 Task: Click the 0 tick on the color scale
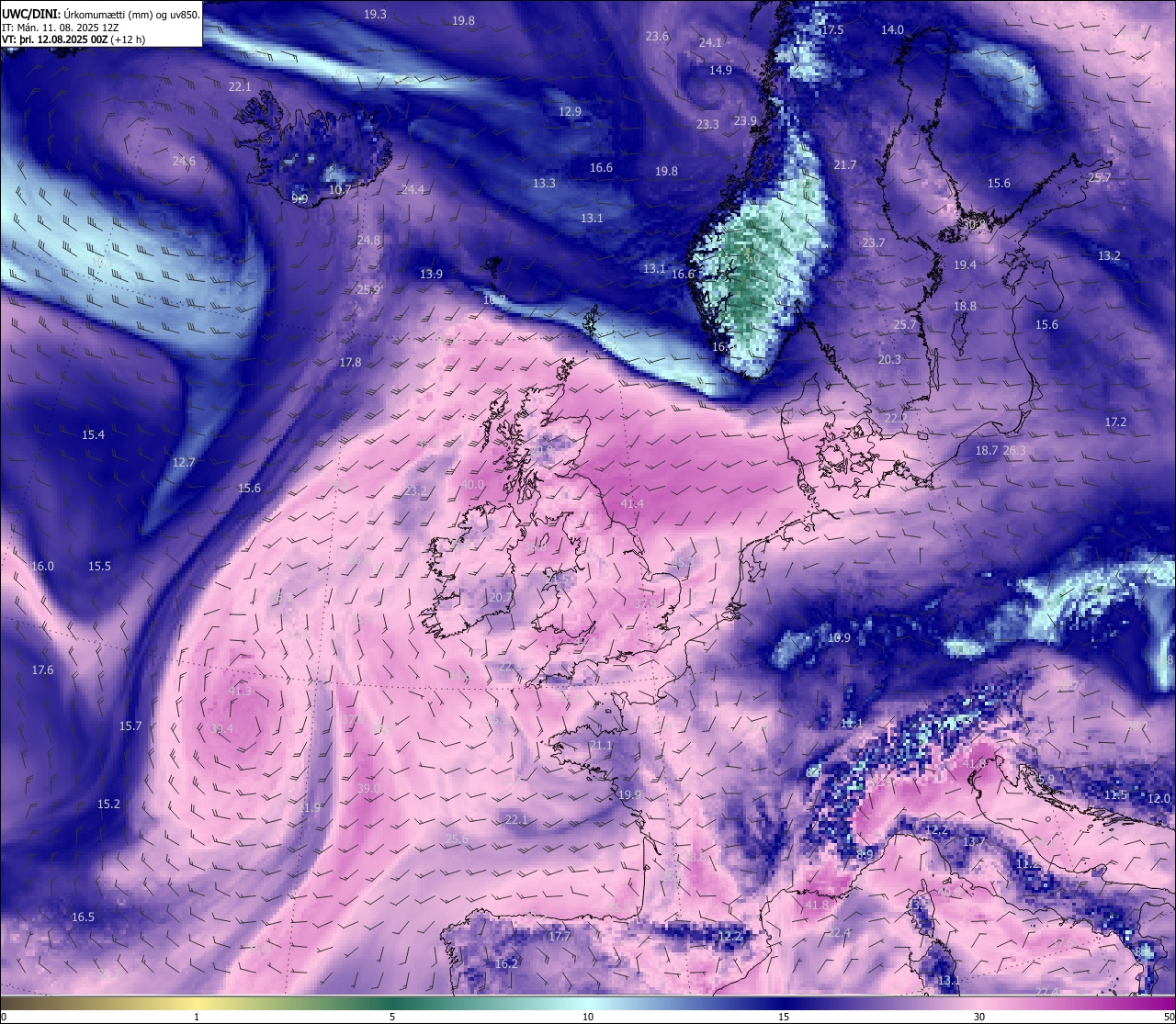click(x=4, y=1017)
